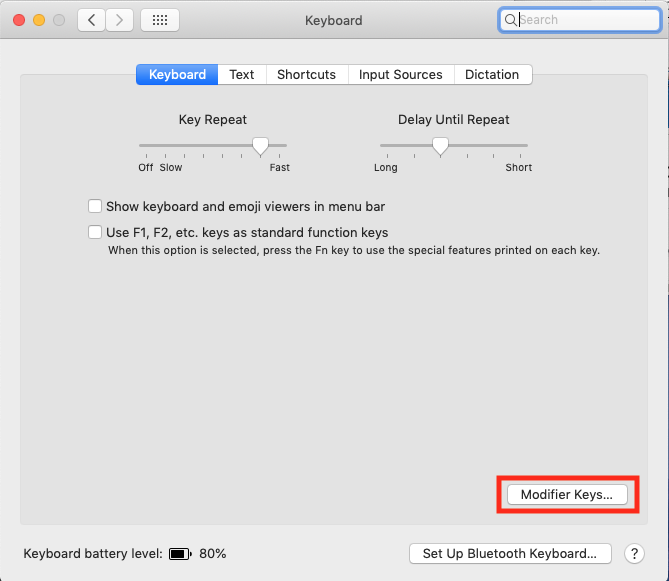Switch to the Text tab
Screen dimensions: 669x581
(x=242, y=75)
